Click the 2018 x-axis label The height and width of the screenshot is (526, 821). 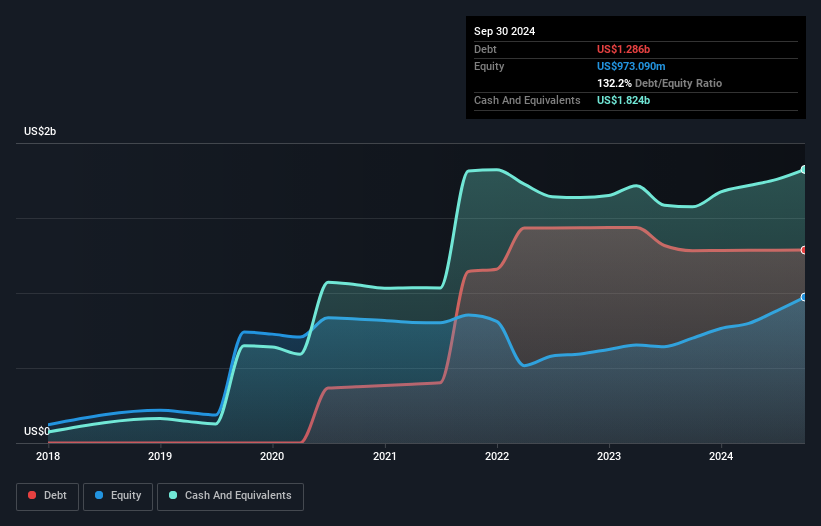pyautogui.click(x=48, y=456)
